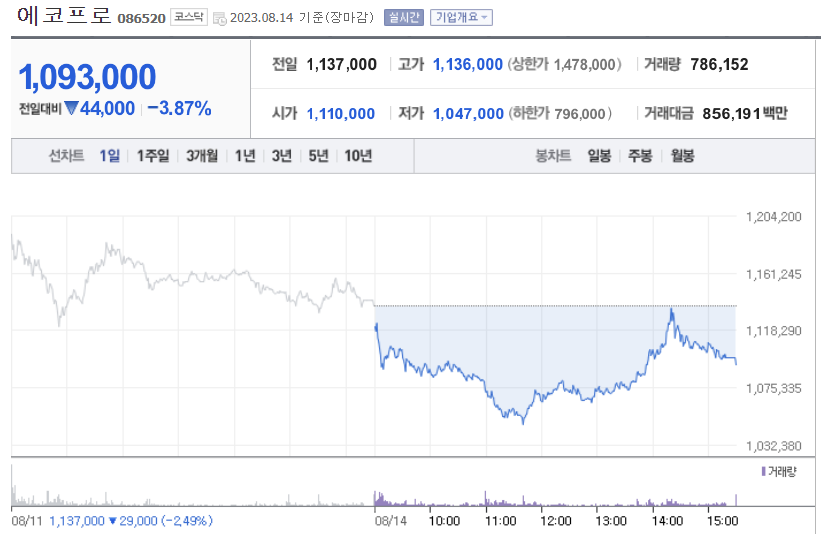This screenshot has height=534, width=821.
Task: Open the 주봉 weekly candle chart
Action: (640, 155)
